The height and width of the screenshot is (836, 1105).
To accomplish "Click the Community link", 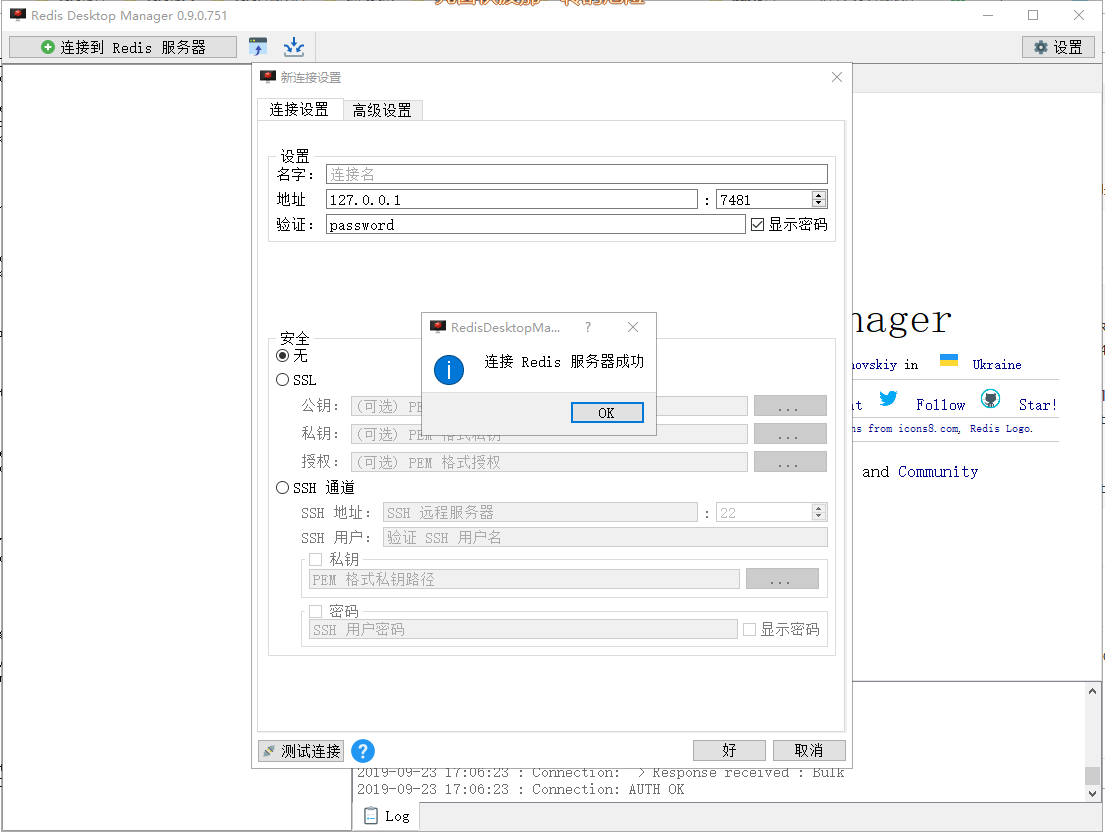I will coord(938,472).
